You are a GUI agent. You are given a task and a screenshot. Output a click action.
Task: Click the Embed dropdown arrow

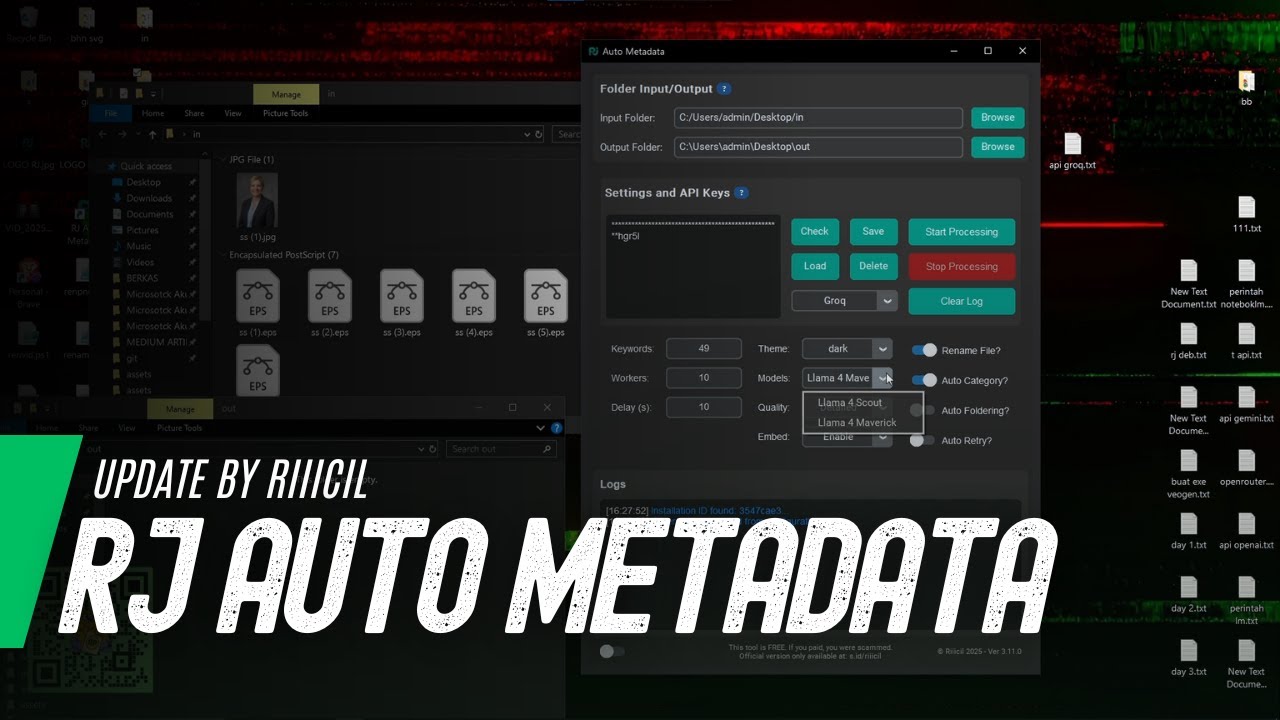[x=882, y=438]
